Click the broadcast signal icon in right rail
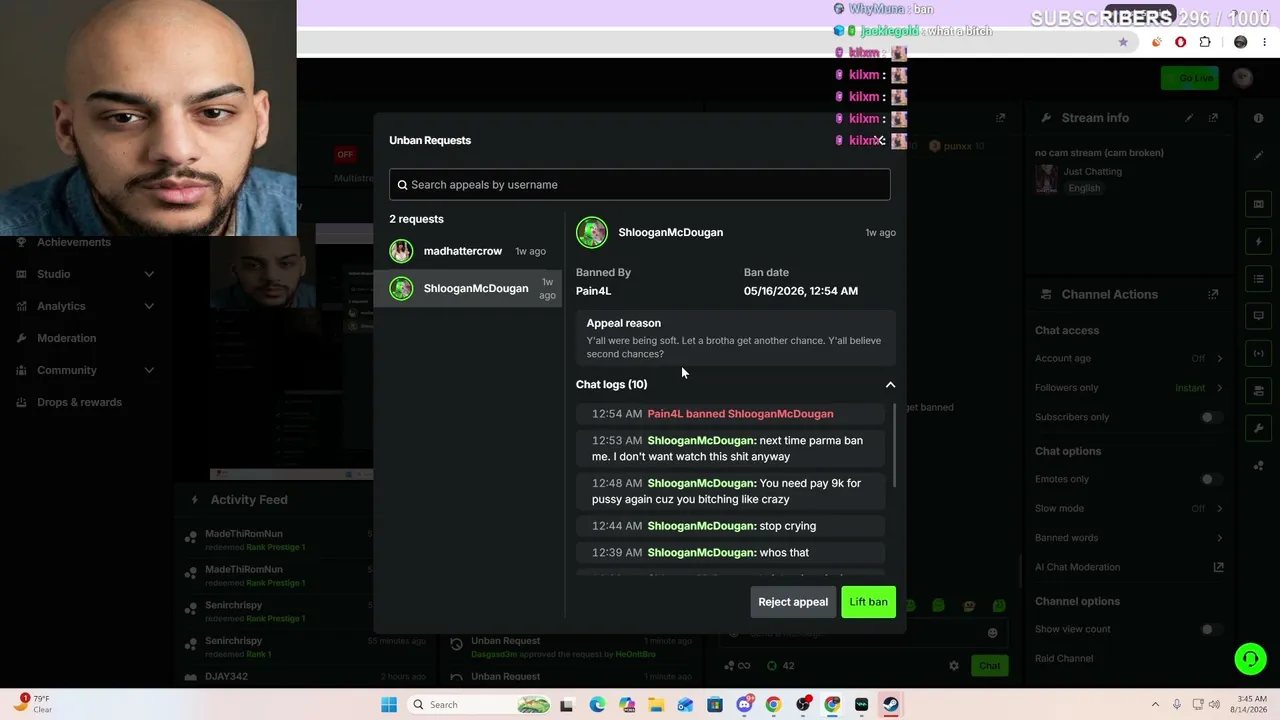This screenshot has width=1280, height=720. point(1258,353)
